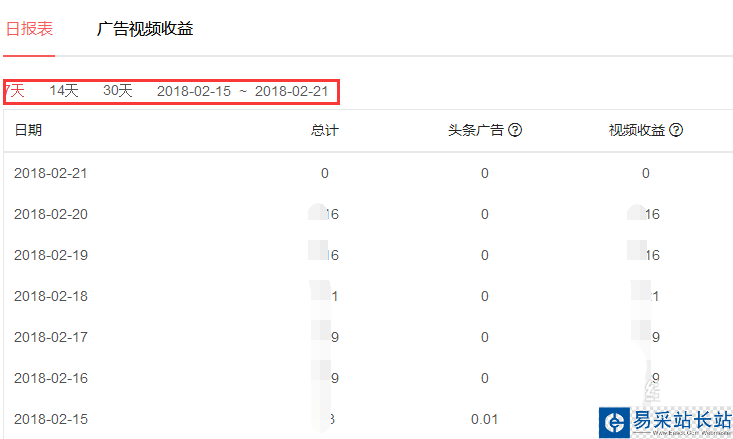Click the 日期 column header
The image size is (733, 439).
[28, 131]
